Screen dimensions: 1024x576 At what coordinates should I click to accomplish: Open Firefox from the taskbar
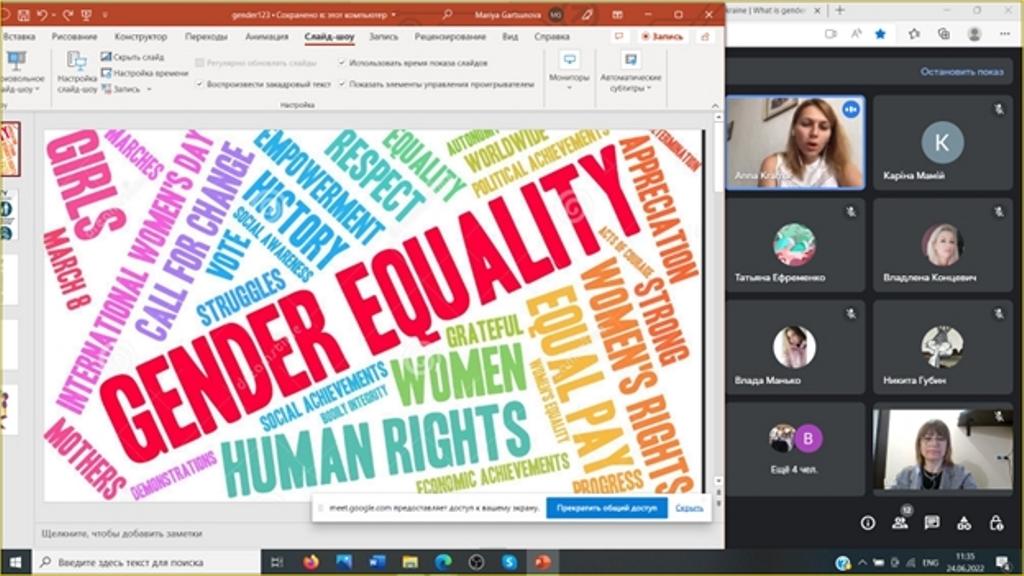(x=311, y=562)
